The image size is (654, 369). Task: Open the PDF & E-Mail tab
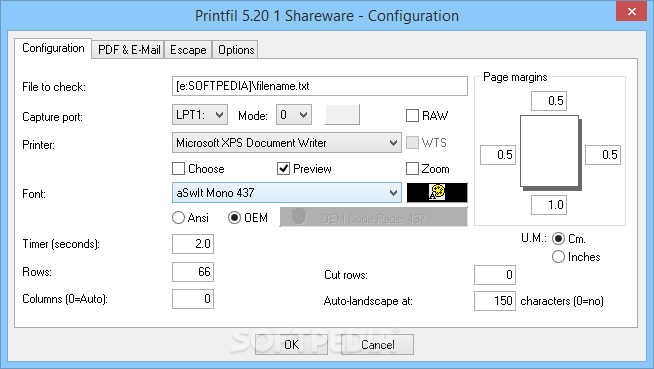[128, 50]
